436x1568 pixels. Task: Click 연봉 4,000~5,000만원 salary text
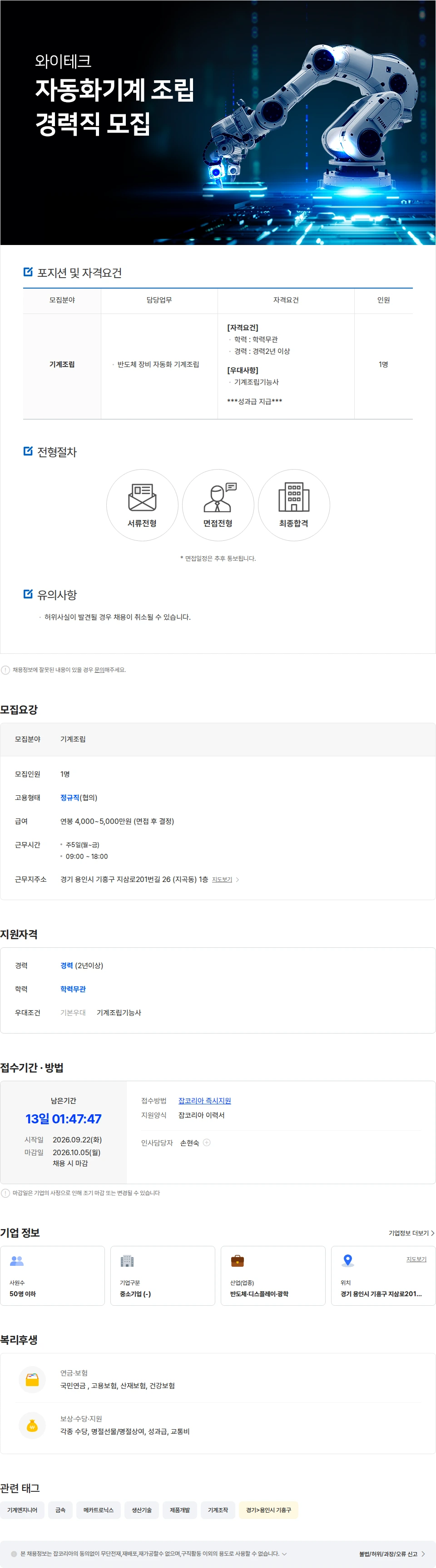tap(117, 821)
